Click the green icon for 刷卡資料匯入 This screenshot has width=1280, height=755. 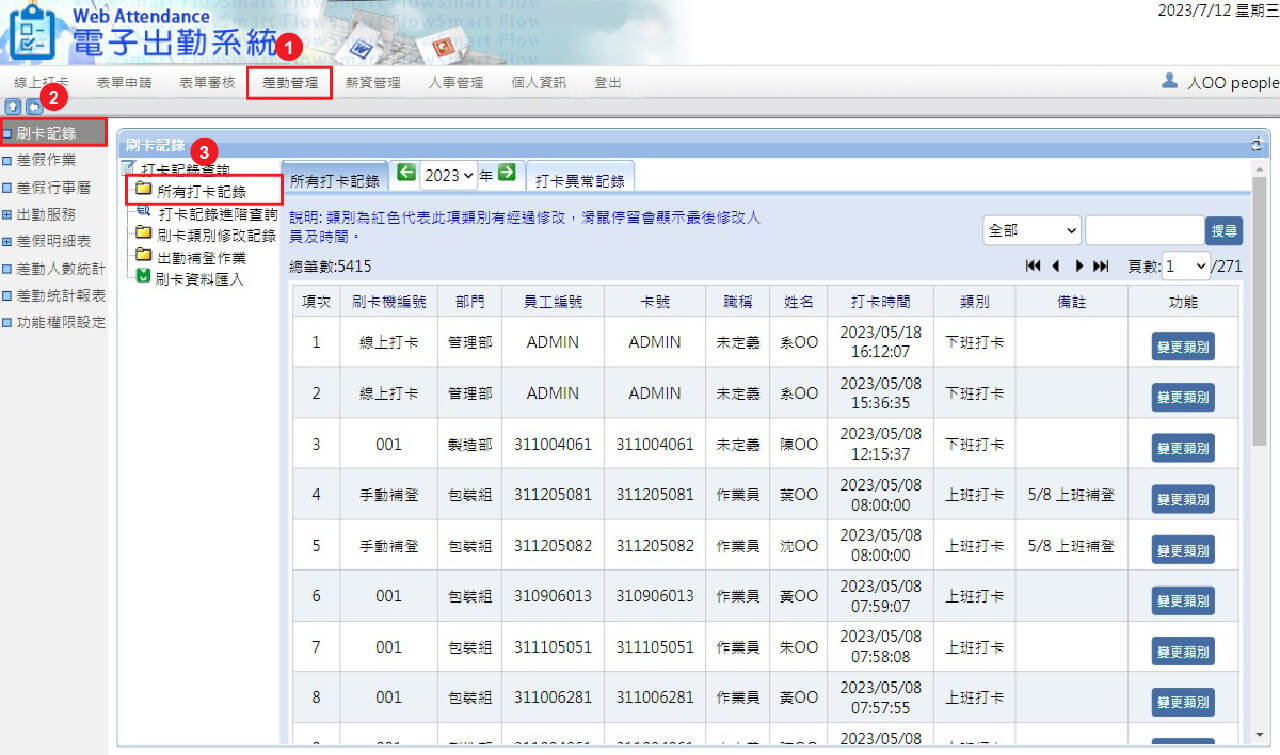click(x=143, y=277)
